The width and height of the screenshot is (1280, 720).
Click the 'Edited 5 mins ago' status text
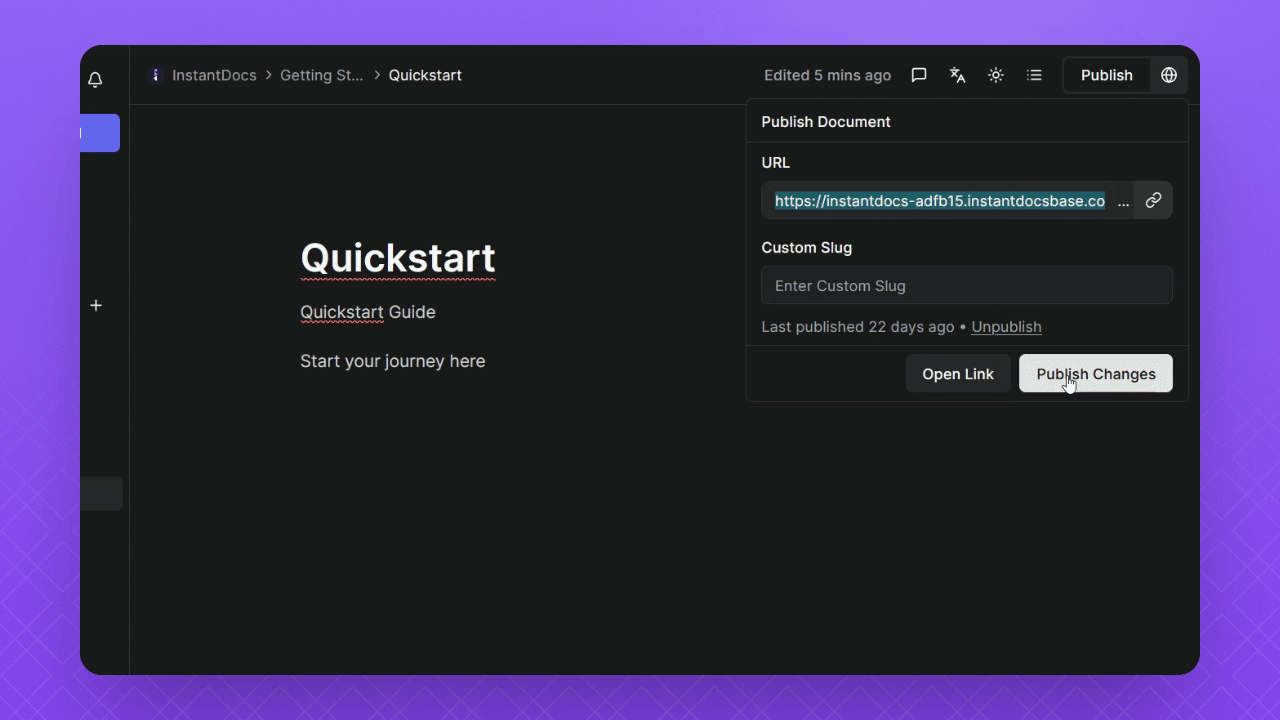pyautogui.click(x=827, y=75)
